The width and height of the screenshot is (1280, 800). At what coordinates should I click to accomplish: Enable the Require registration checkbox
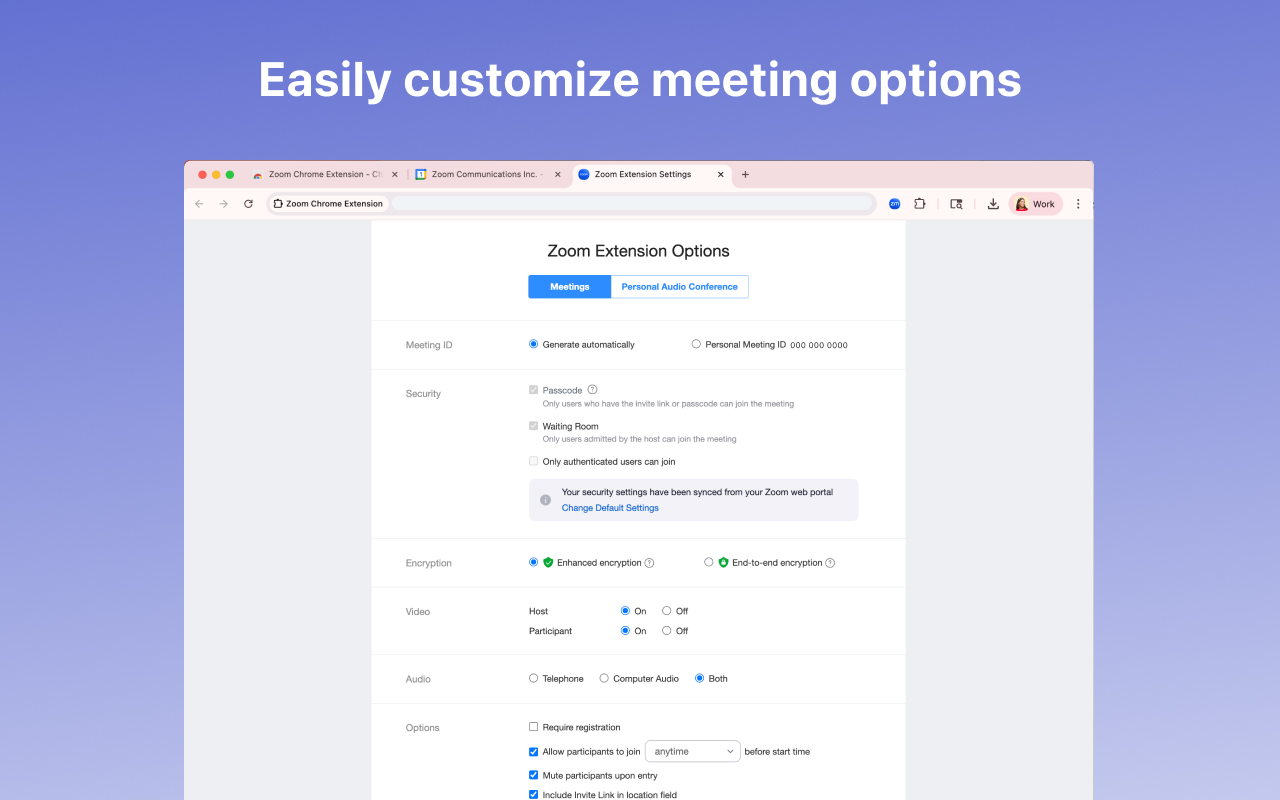[533, 727]
